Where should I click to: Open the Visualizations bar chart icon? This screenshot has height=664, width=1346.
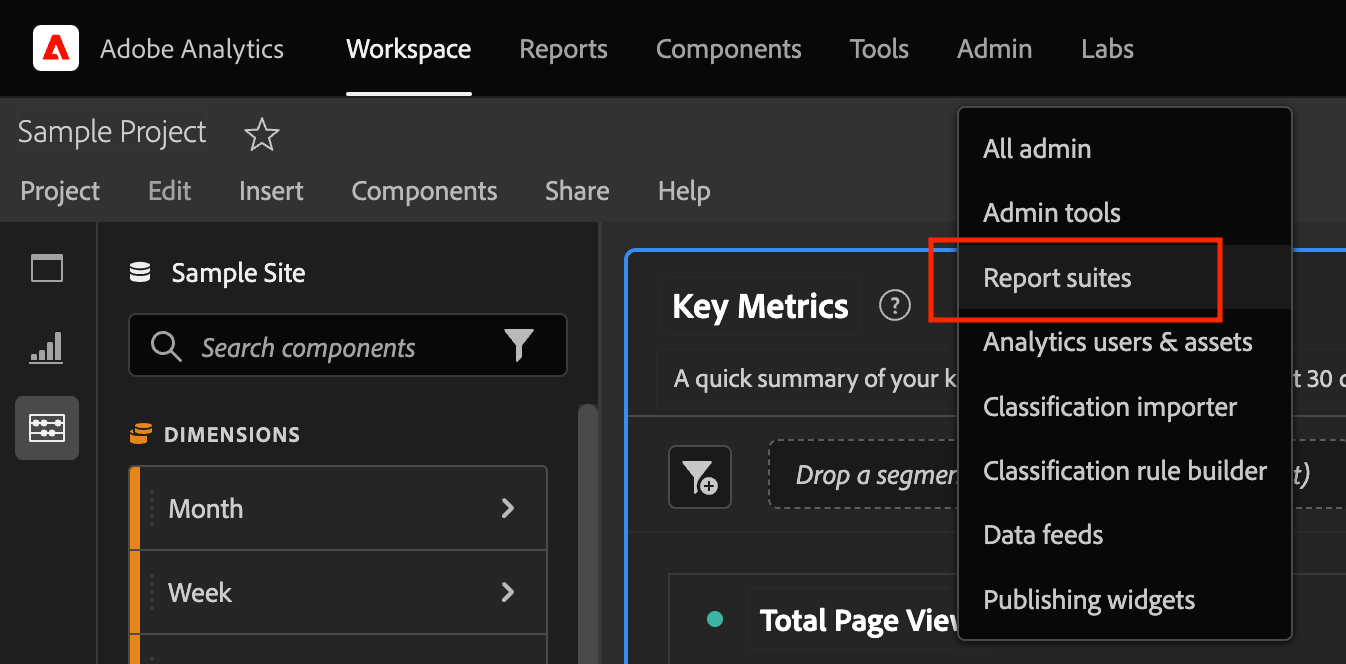point(47,347)
